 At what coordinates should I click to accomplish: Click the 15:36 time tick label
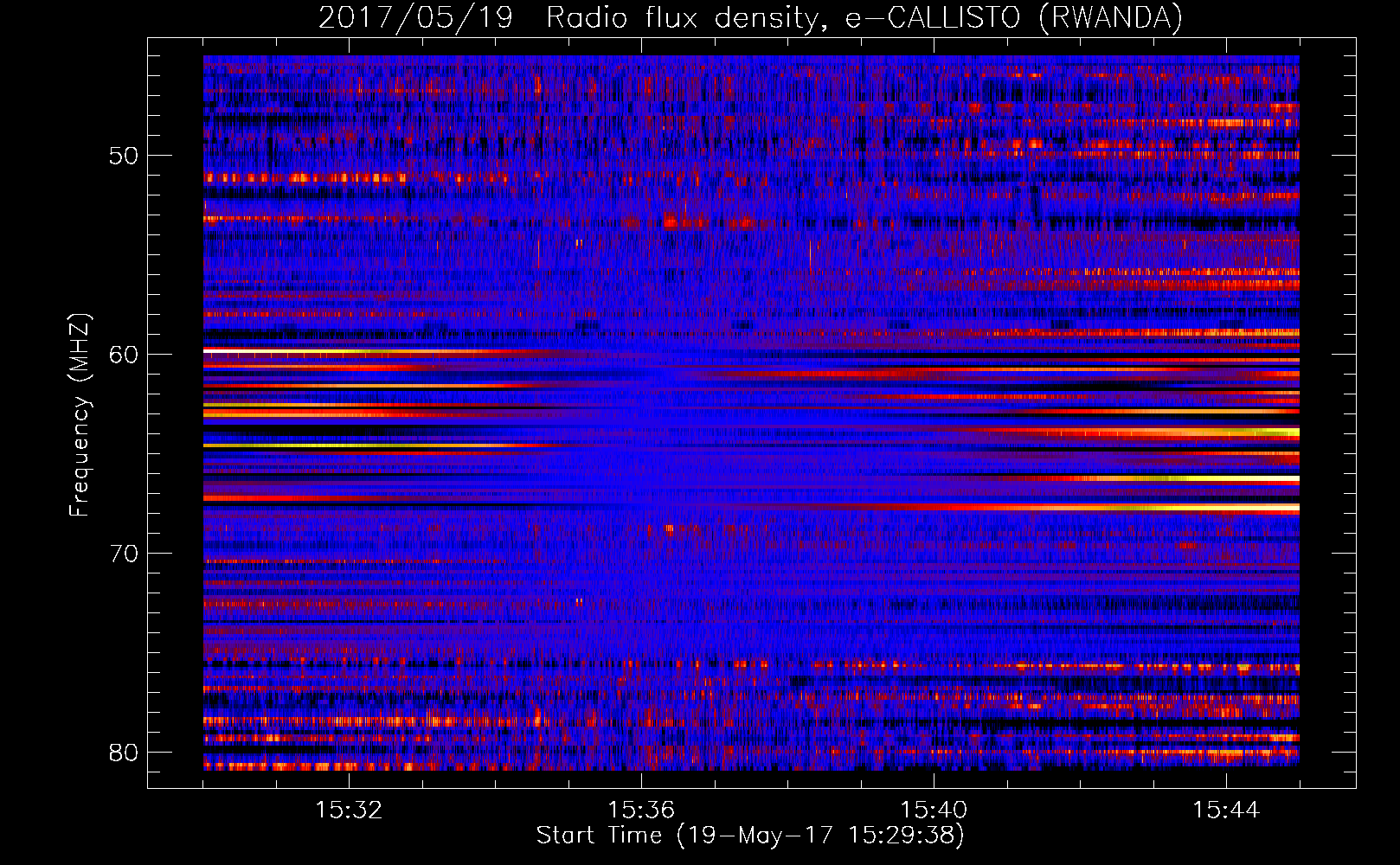click(641, 811)
